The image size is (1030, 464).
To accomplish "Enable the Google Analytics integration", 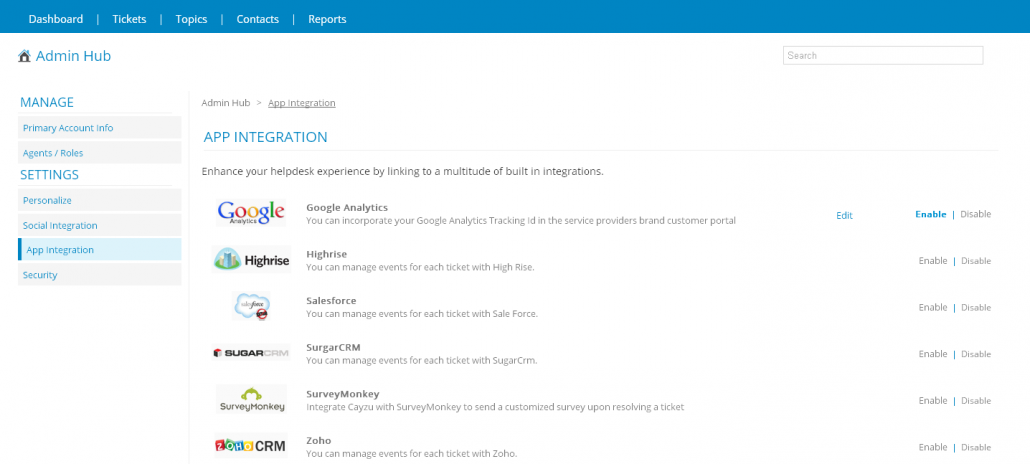I will pyautogui.click(x=931, y=214).
